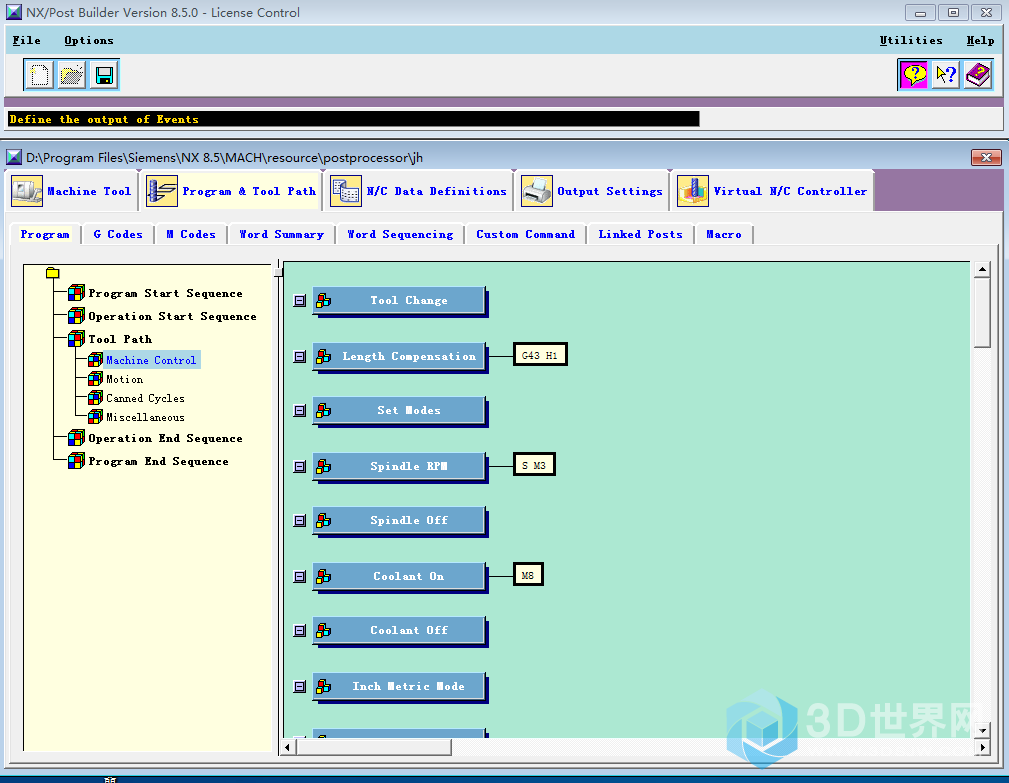Open the Length Compensation event button

[400, 357]
